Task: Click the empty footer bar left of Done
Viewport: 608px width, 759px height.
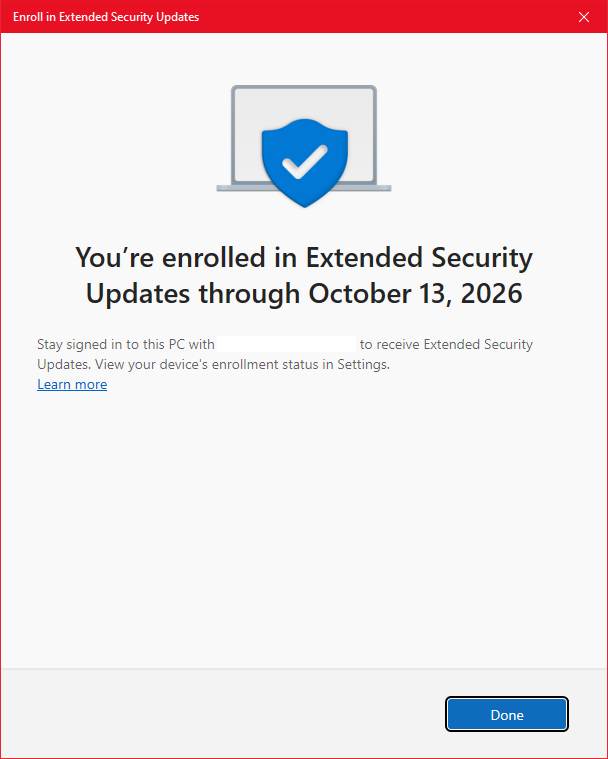Action: coord(220,714)
